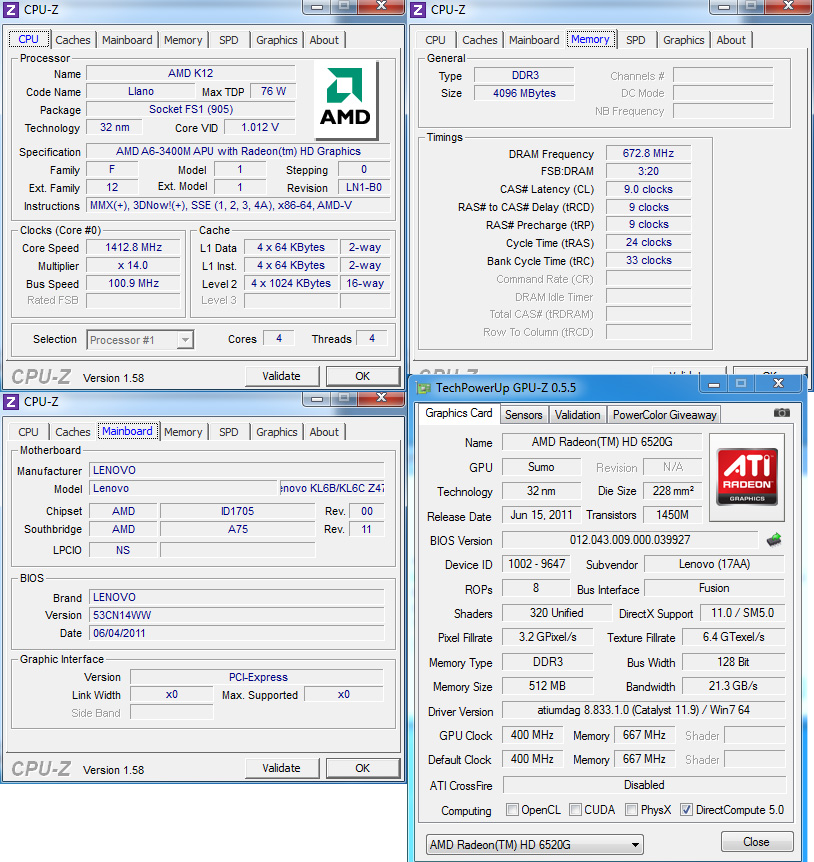Switch to the Sensors tab in GPU-Z
Screen dimensions: 814x862
[523, 415]
